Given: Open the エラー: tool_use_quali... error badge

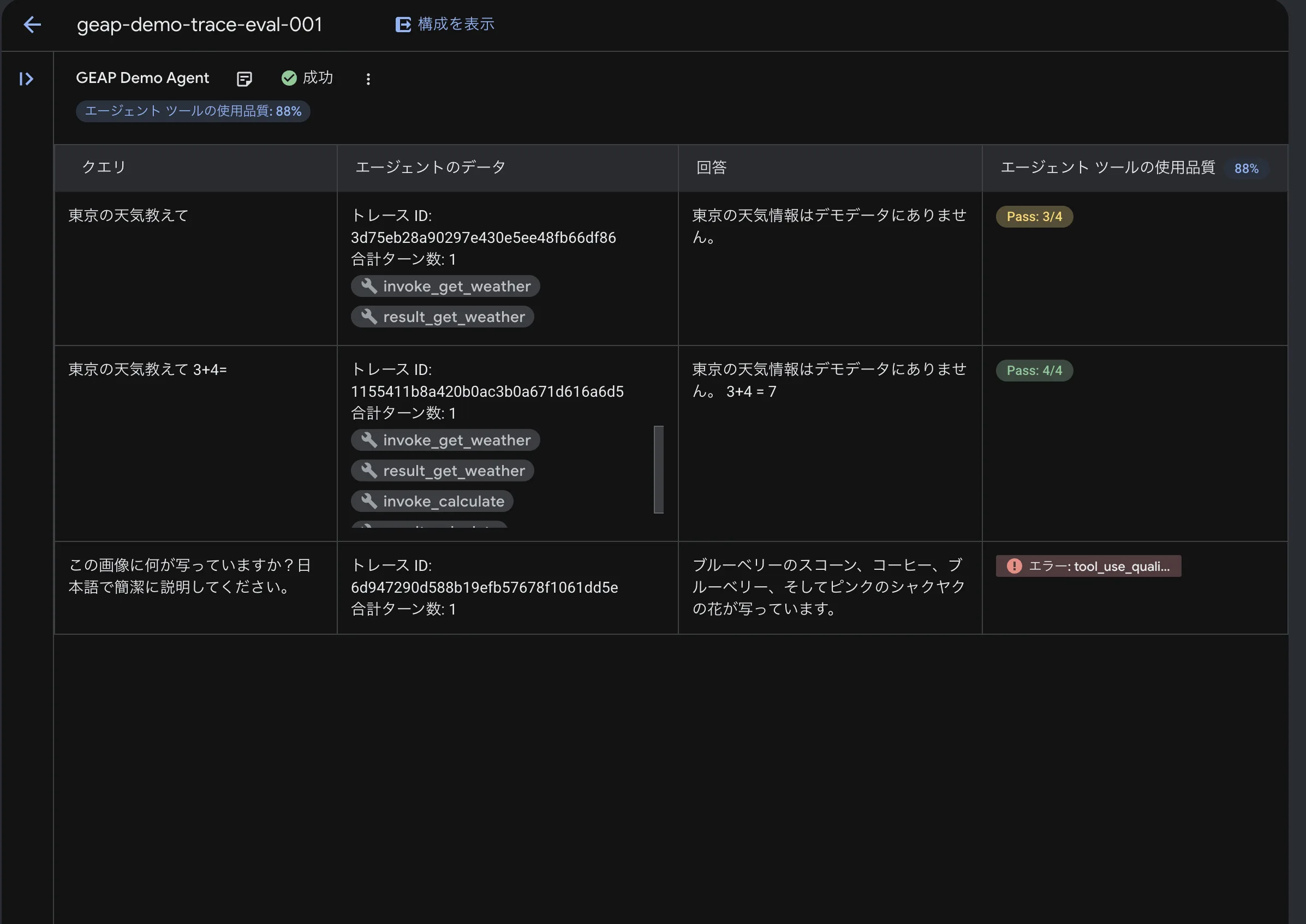Looking at the screenshot, I should [1088, 566].
